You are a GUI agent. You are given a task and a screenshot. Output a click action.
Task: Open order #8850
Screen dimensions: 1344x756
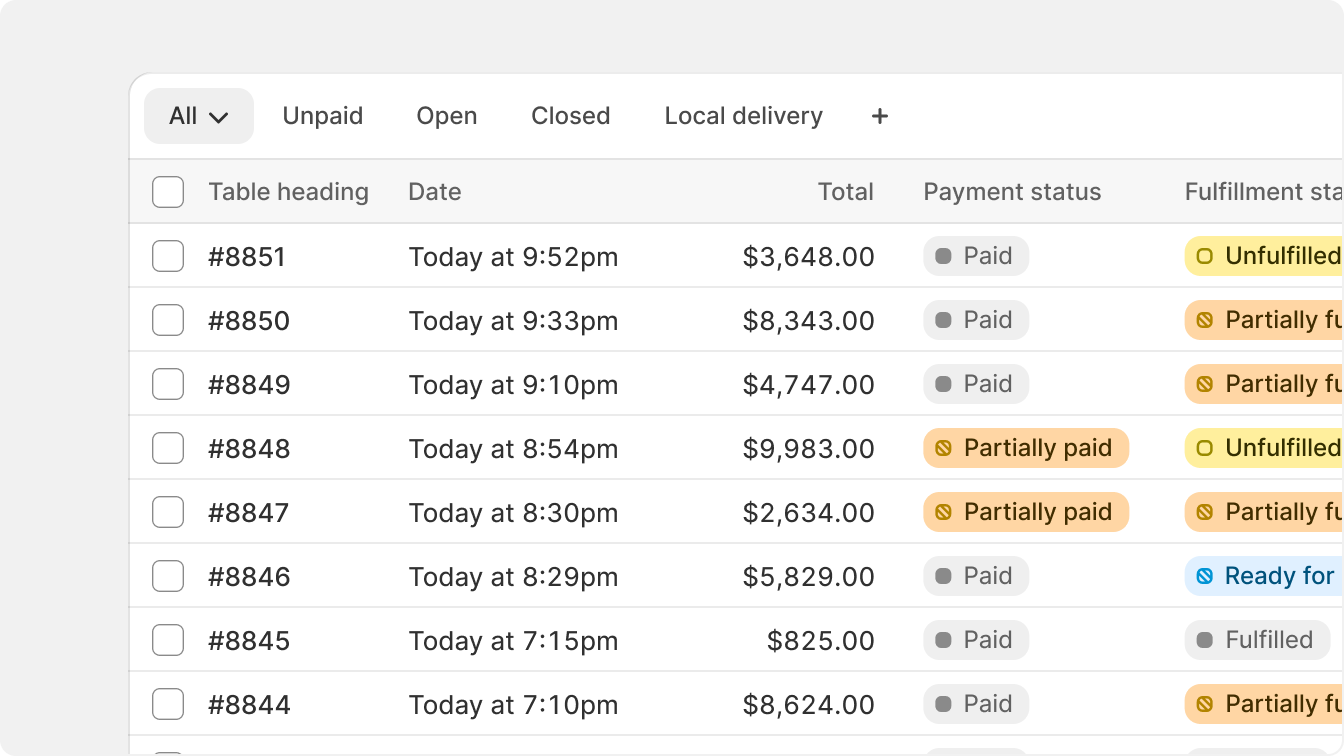point(249,321)
